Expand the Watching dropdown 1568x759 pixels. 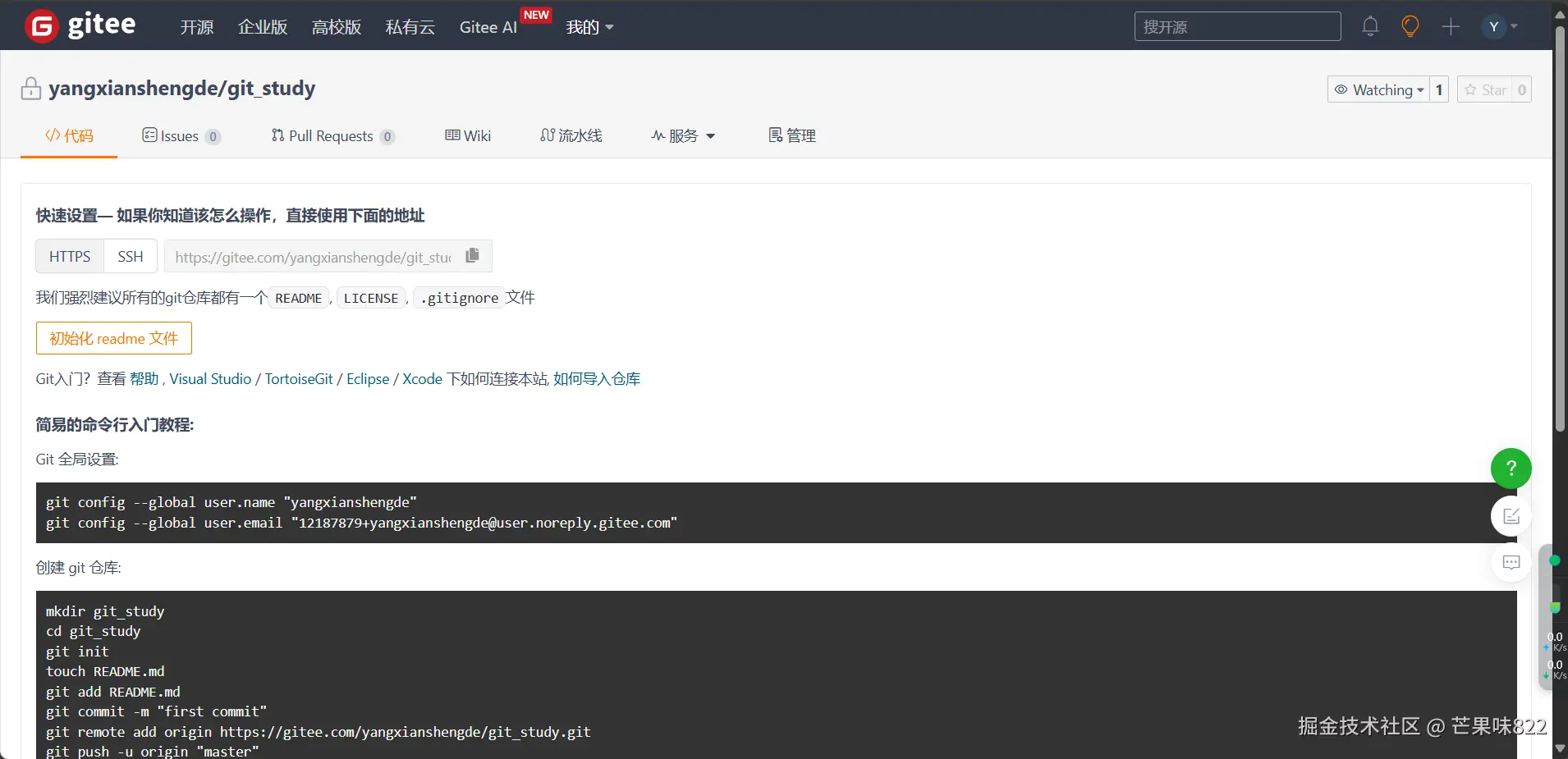[x=1378, y=89]
